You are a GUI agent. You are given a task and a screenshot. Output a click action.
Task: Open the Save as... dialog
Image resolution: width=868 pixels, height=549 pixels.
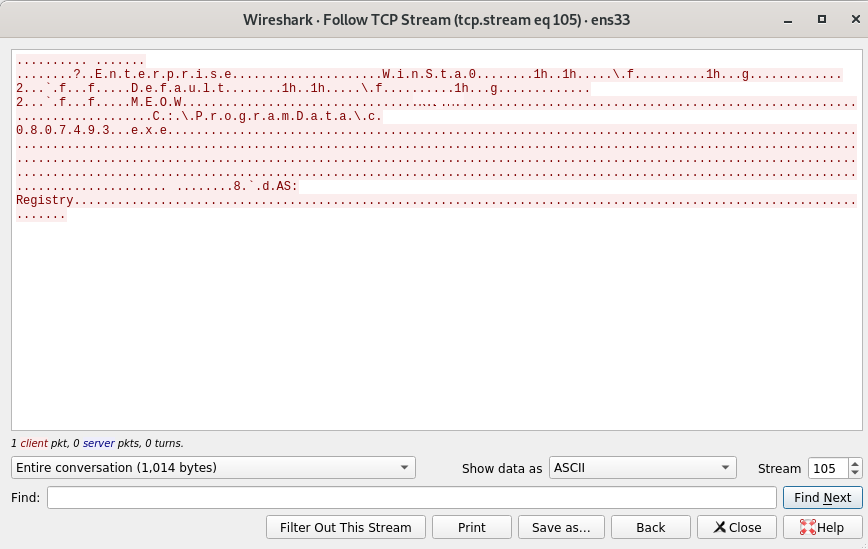click(x=561, y=527)
